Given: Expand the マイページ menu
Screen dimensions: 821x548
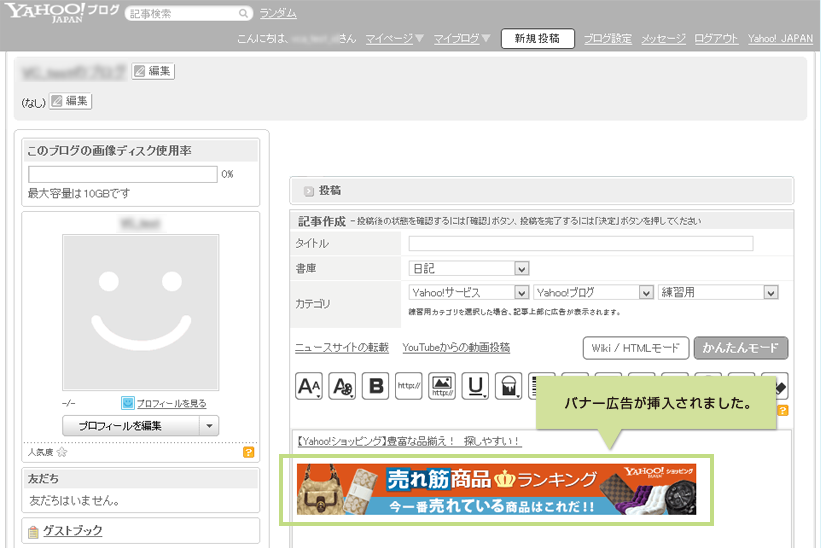Looking at the screenshot, I should (394, 39).
